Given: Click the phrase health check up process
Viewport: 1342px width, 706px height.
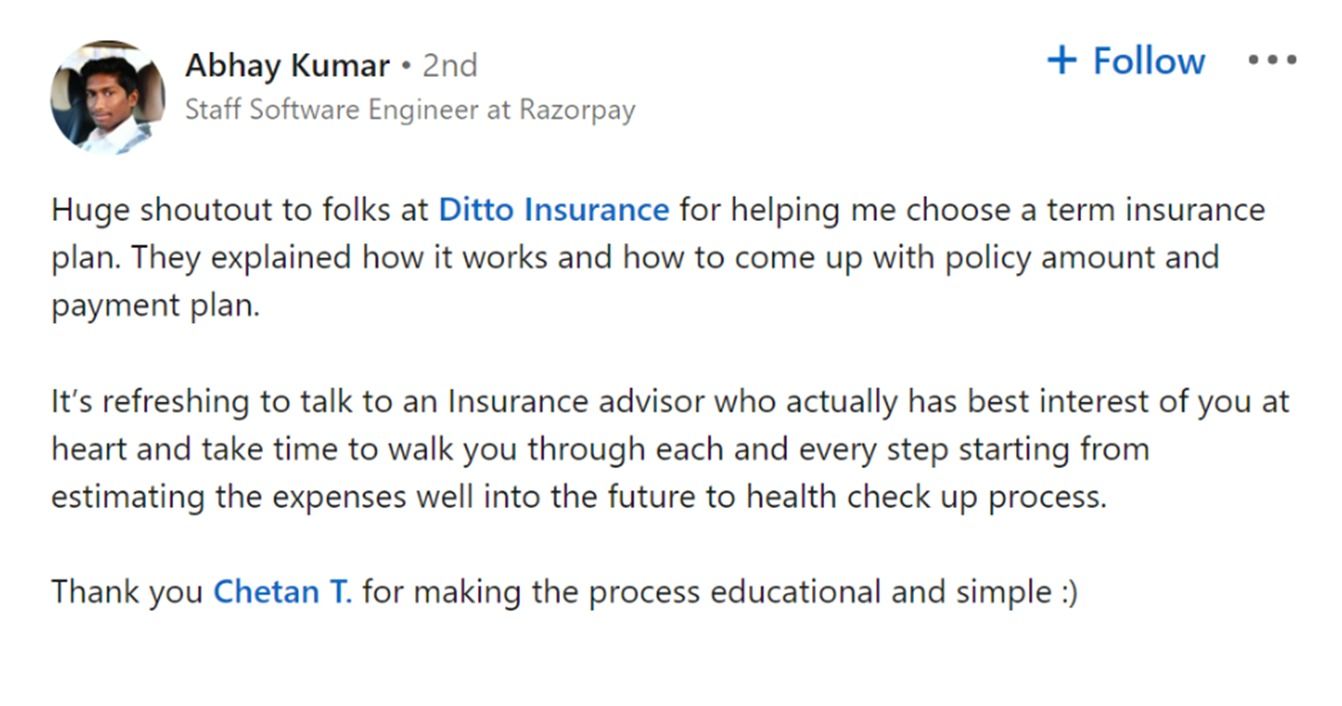Looking at the screenshot, I should click(925, 497).
